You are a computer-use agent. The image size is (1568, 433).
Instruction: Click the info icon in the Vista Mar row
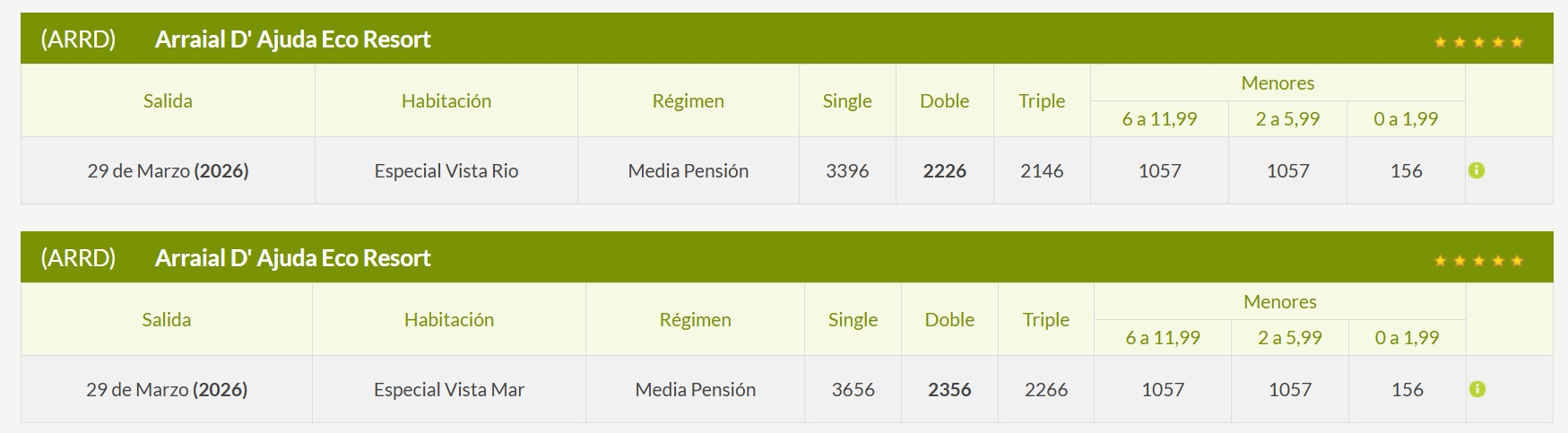[x=1477, y=389]
